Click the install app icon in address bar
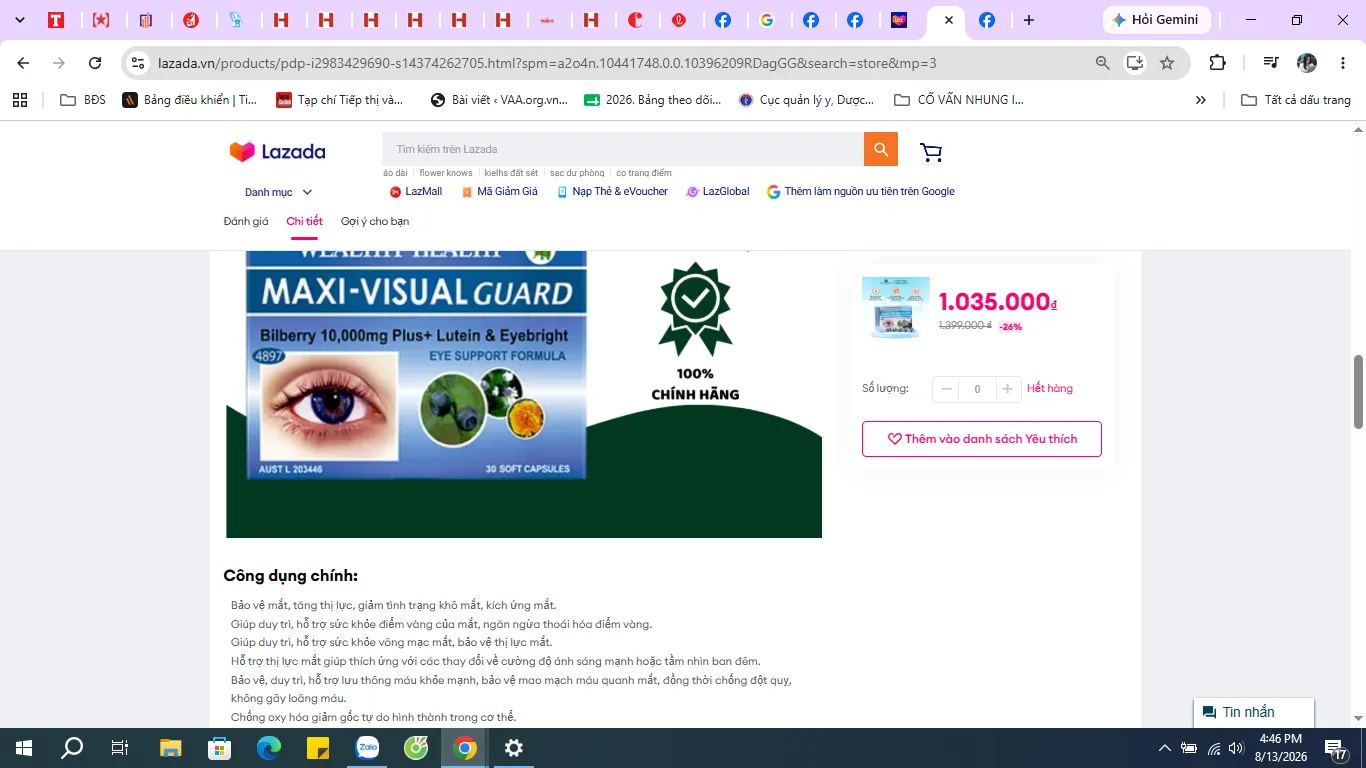This screenshot has width=1366, height=768. click(1135, 63)
